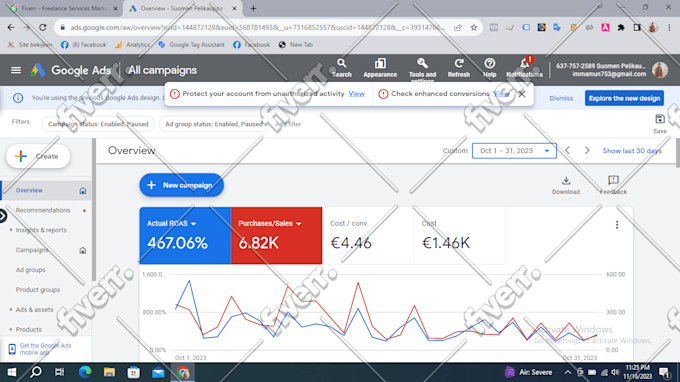Open the Actual ROAS metric dropdown
The image size is (680, 382).
tap(171, 223)
